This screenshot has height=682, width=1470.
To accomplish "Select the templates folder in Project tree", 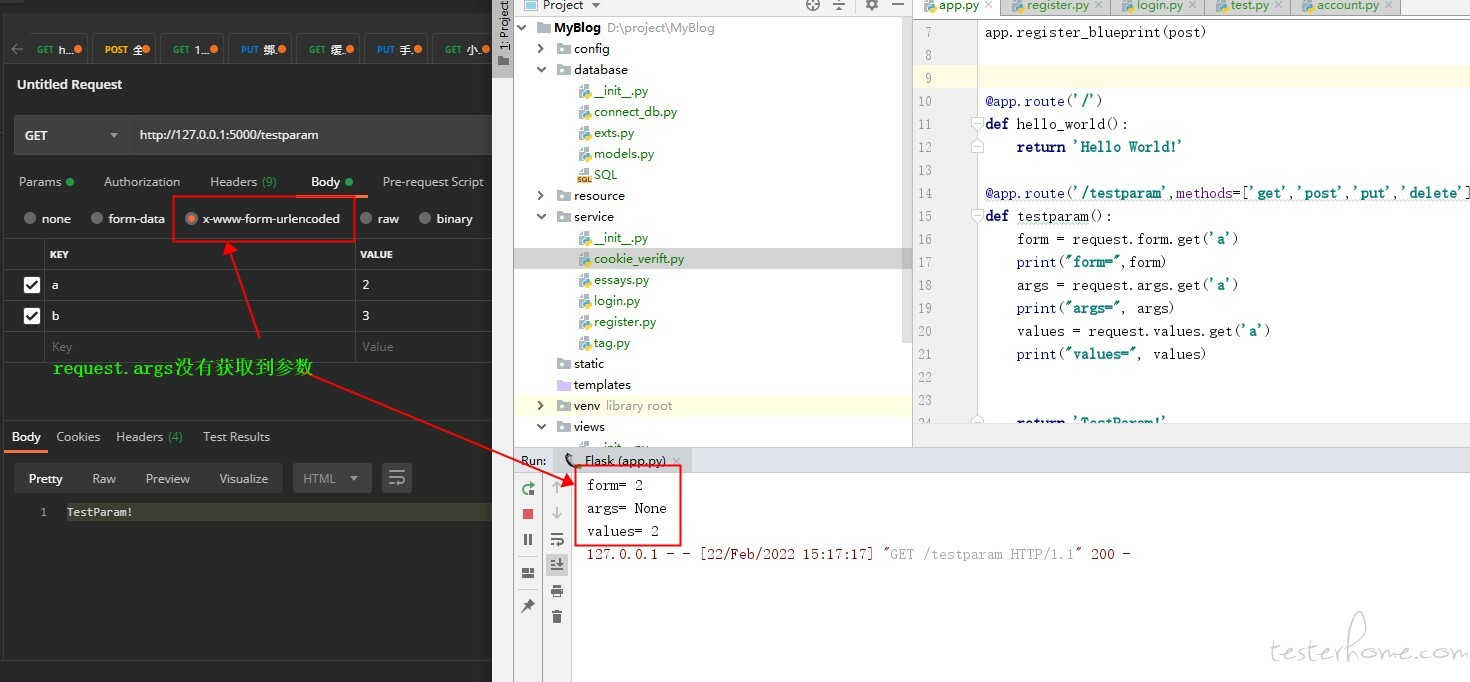I will 602,385.
